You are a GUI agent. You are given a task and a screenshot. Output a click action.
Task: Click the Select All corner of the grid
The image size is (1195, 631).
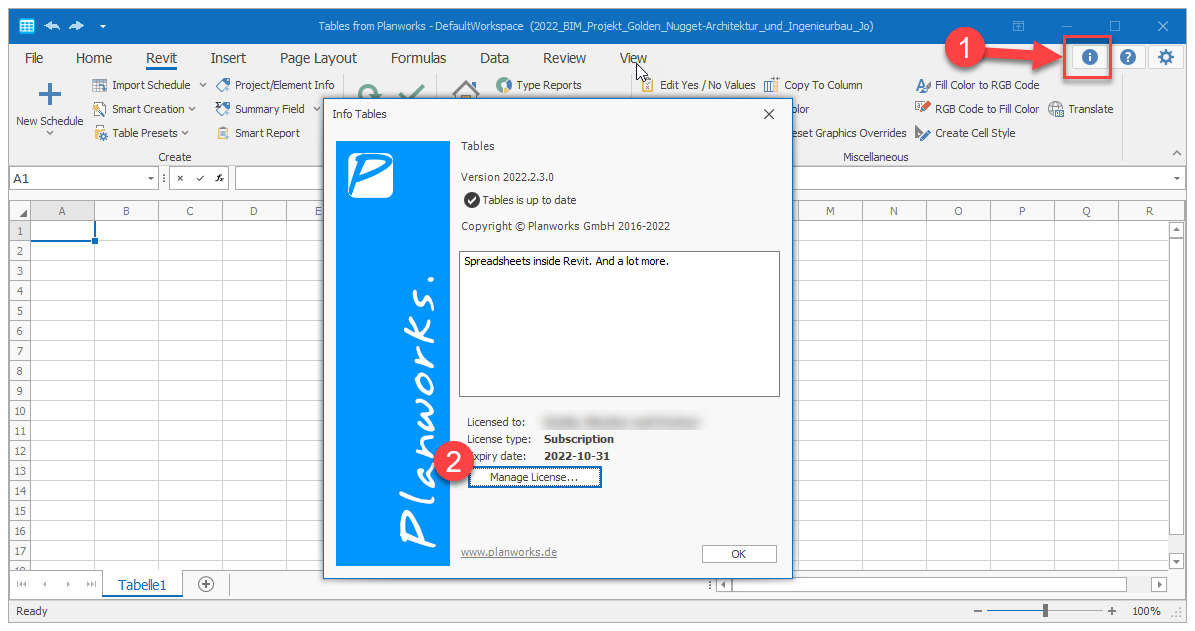point(20,211)
